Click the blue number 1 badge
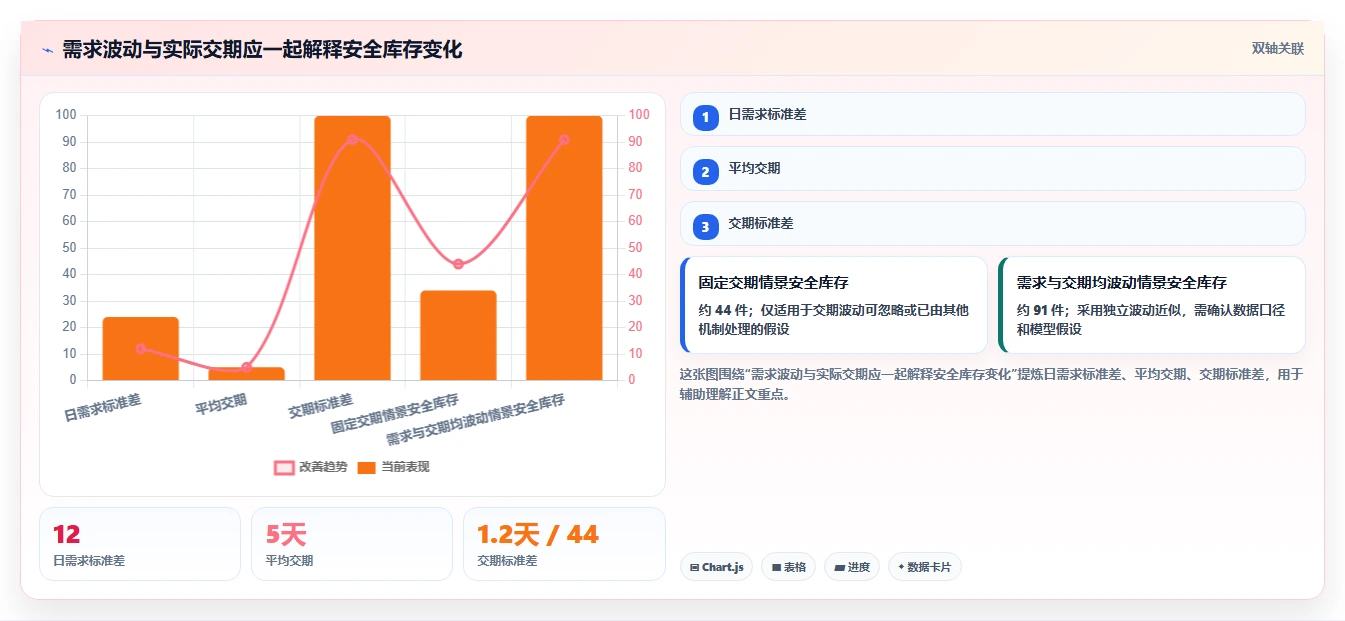Screen dimensions: 1345x621 (706, 117)
